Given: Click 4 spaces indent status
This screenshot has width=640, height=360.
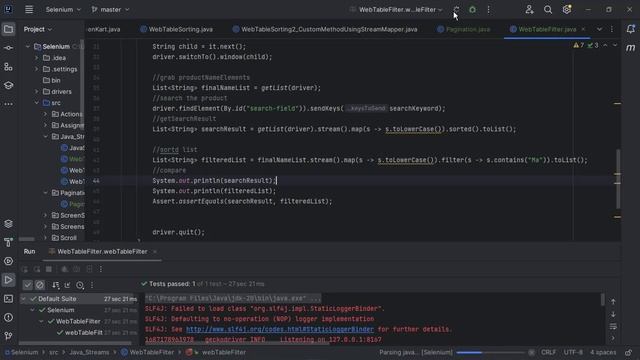Looking at the screenshot, I should (603, 352).
